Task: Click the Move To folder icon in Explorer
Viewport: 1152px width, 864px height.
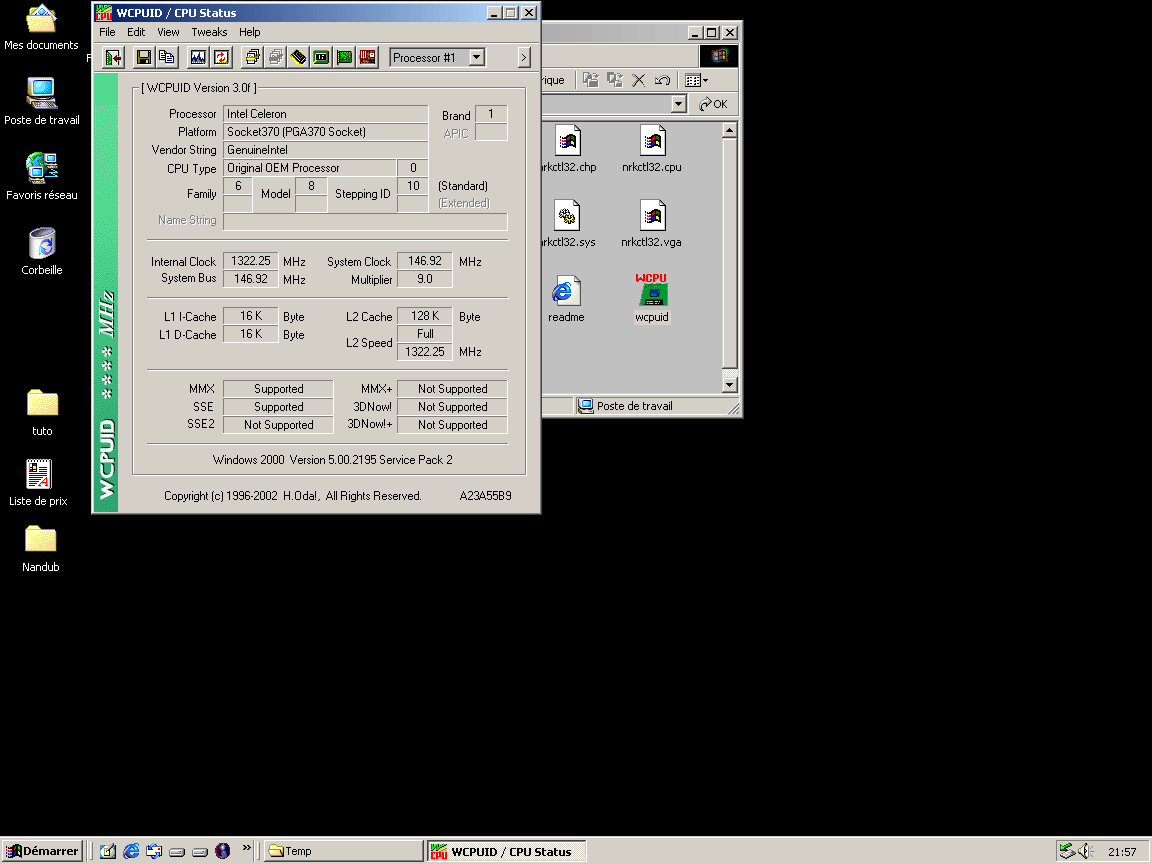Action: point(591,80)
